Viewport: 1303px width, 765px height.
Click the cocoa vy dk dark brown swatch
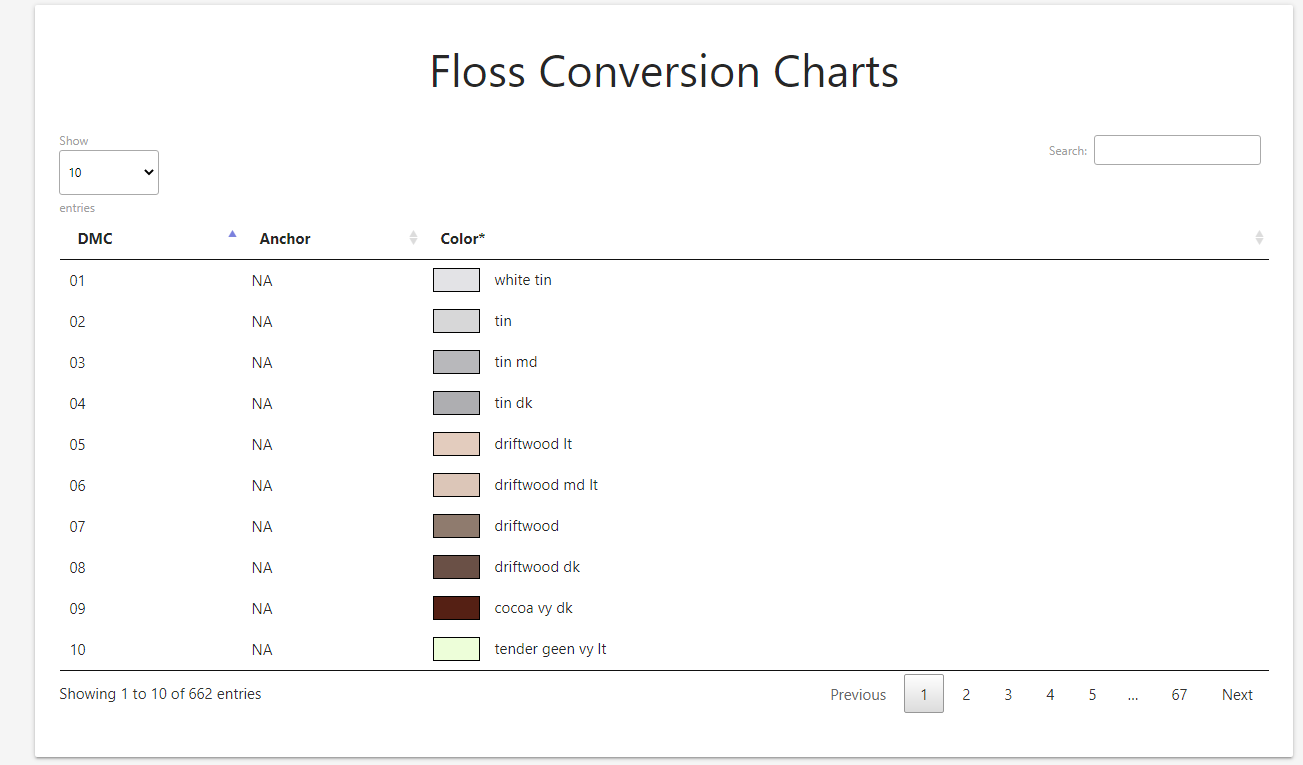click(456, 607)
